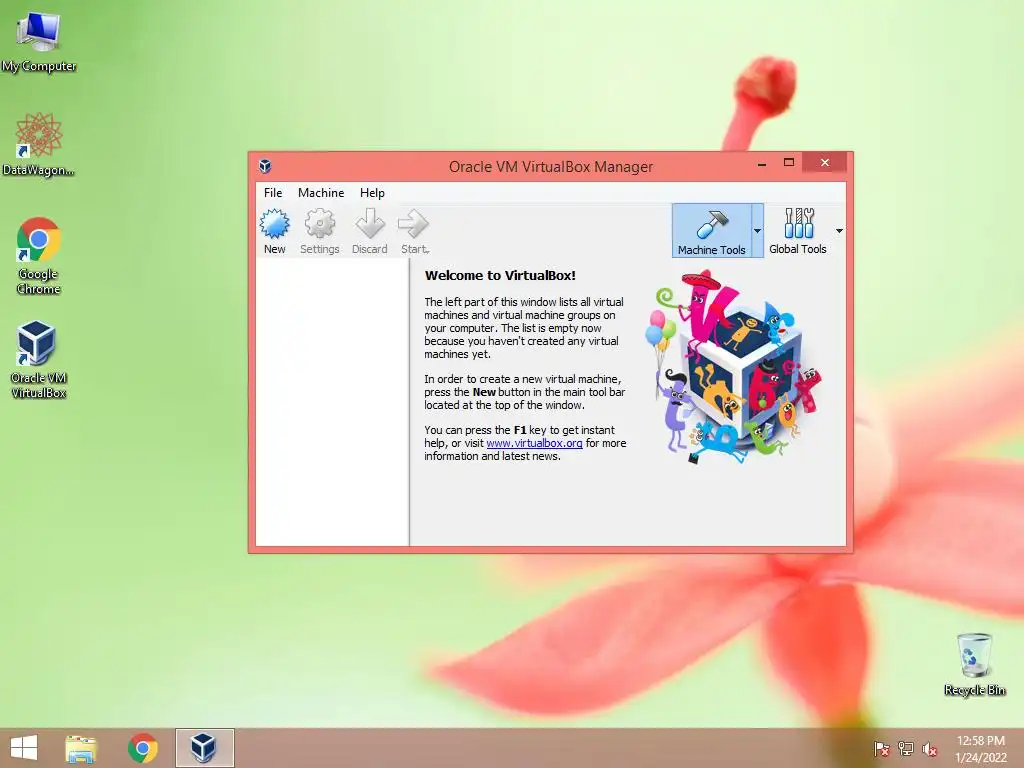Select the Machine Tools hammer button

711,231
